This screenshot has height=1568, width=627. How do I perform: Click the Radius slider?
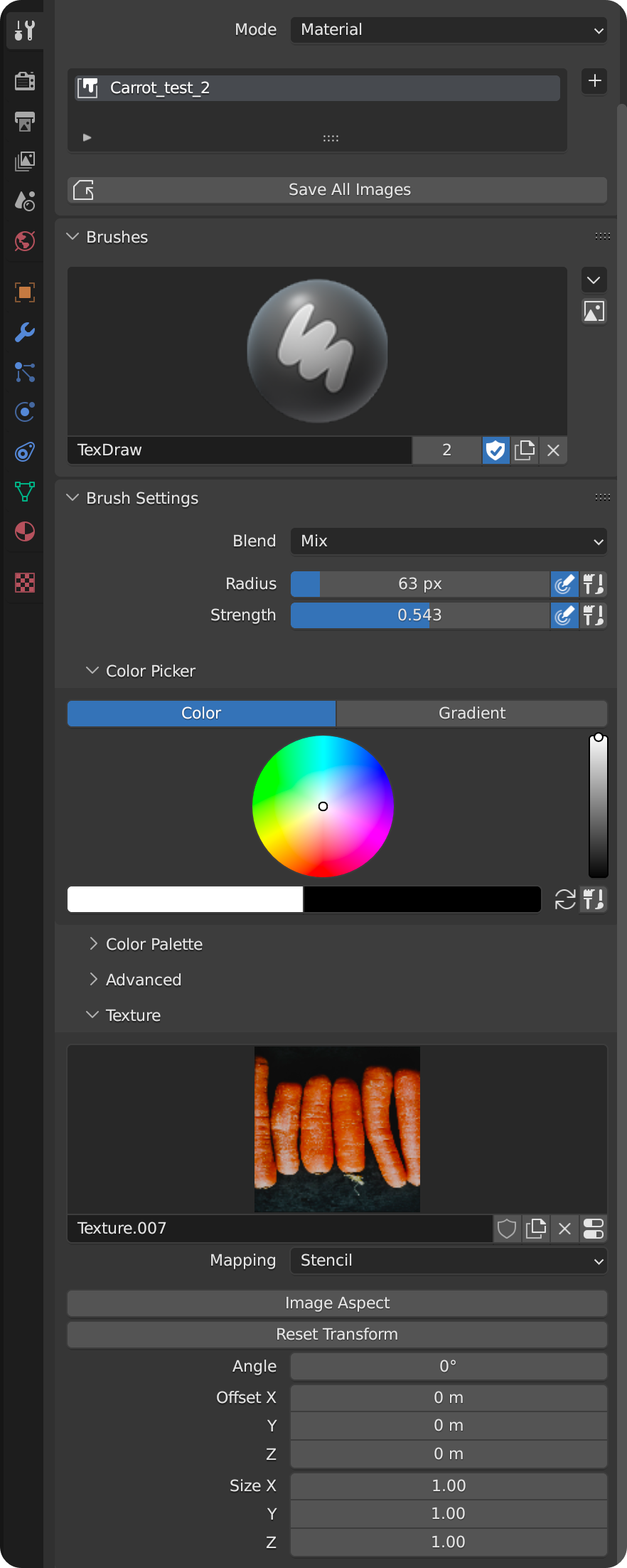pos(420,585)
